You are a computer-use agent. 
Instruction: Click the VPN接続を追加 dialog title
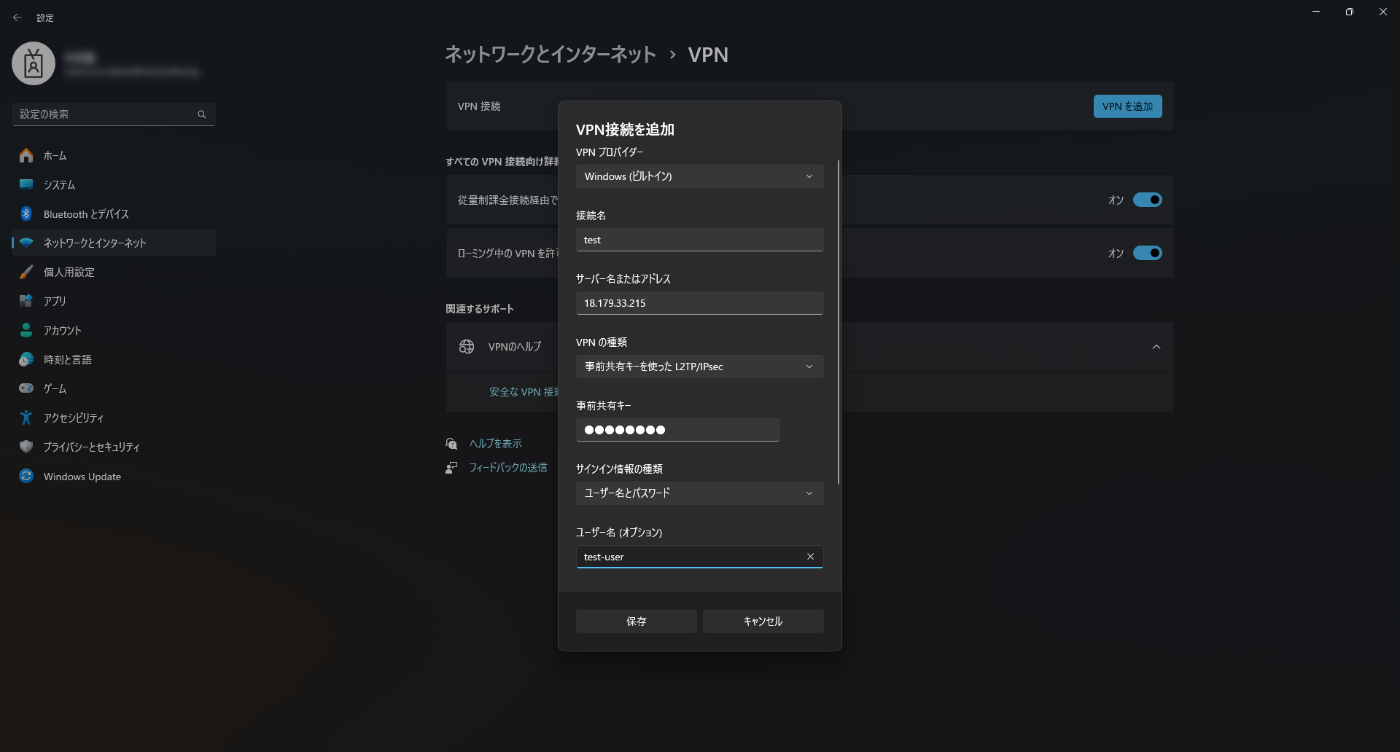pos(625,130)
